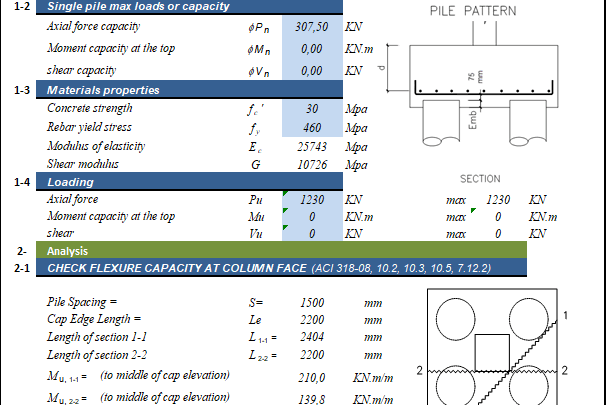The height and width of the screenshot is (405, 606).
Task: Click the 'Materials properties' section header
Action: 189,90
